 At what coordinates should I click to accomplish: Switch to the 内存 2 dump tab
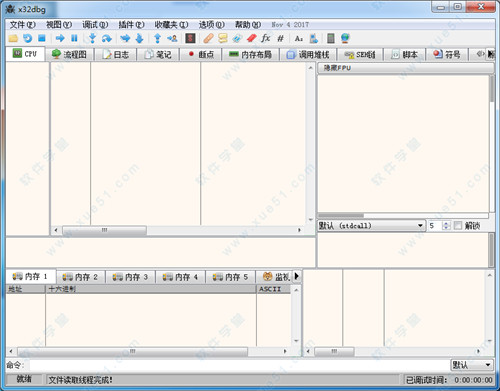pyautogui.click(x=80, y=277)
